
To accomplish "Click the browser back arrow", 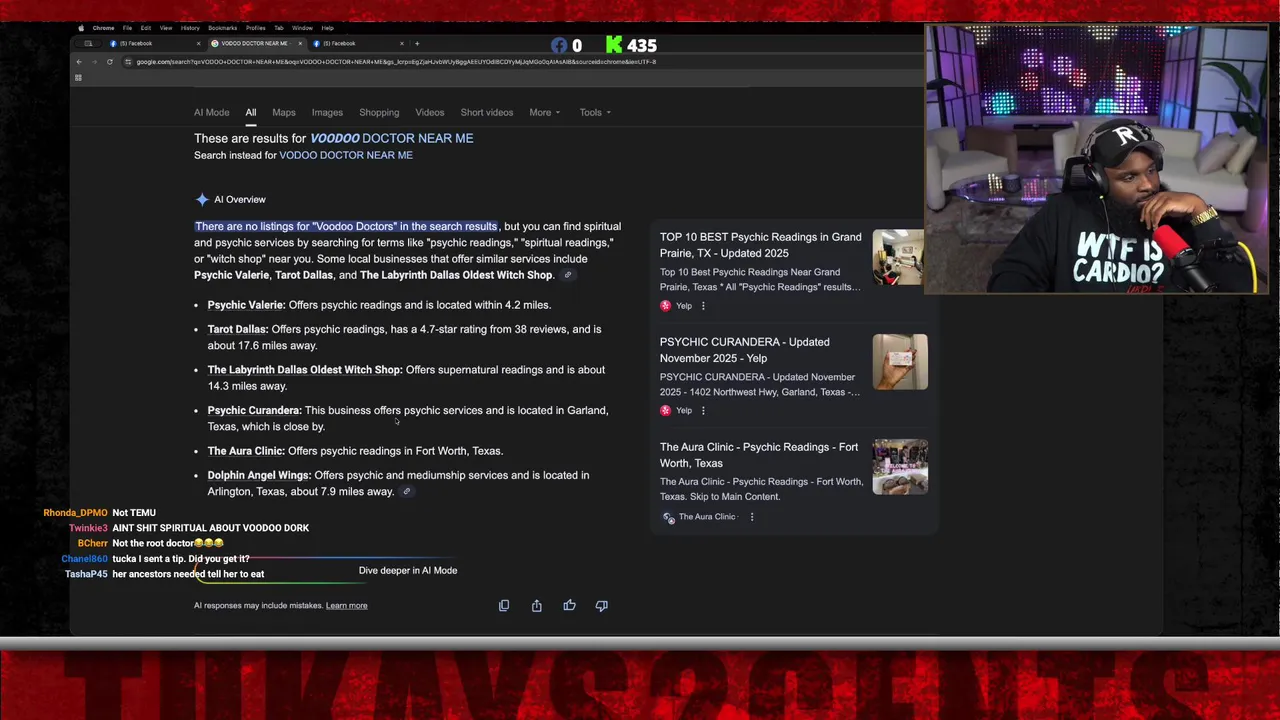I will click(x=79, y=62).
